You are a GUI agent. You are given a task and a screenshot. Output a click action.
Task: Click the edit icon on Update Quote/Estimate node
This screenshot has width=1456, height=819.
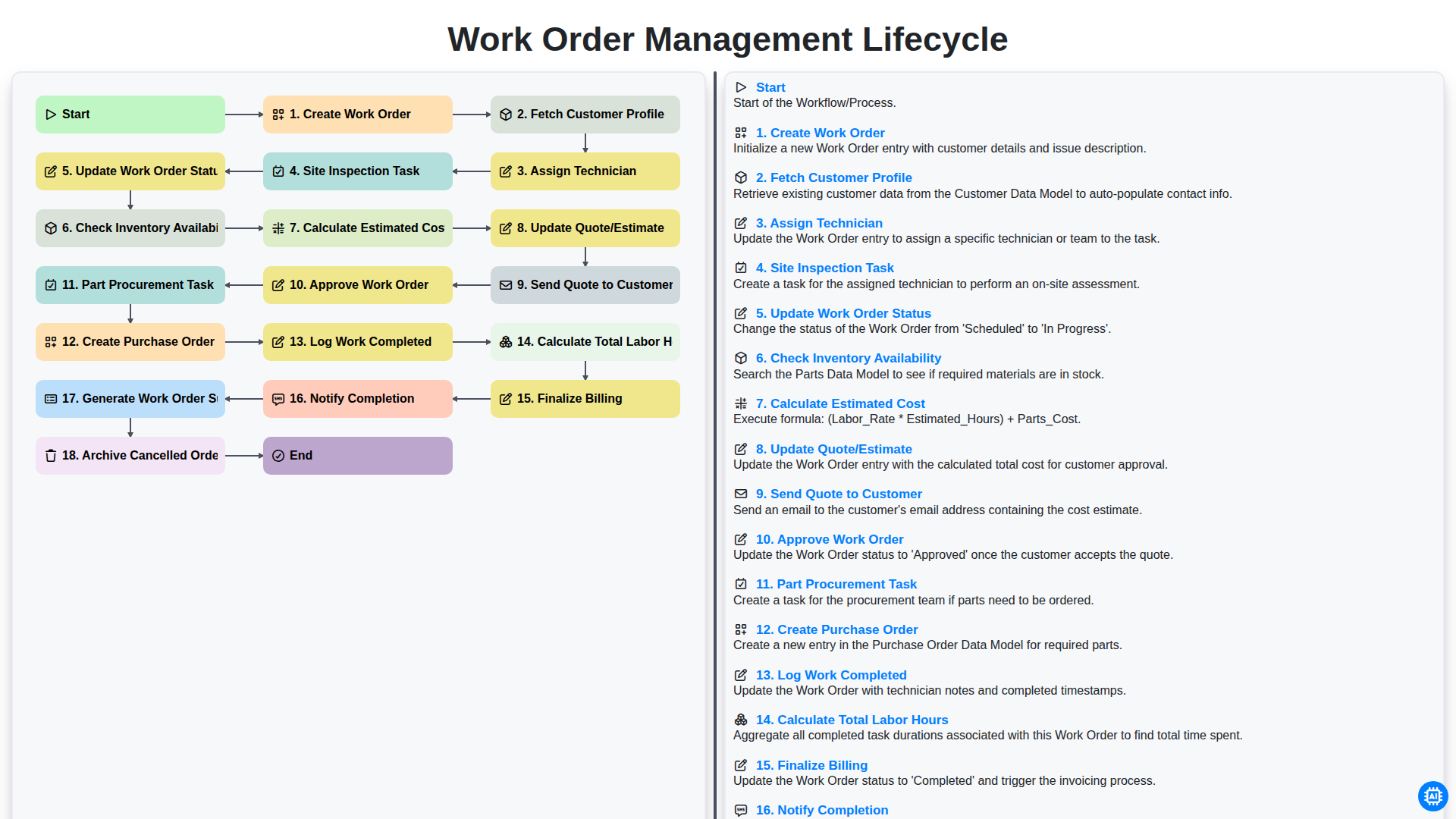[x=506, y=228]
